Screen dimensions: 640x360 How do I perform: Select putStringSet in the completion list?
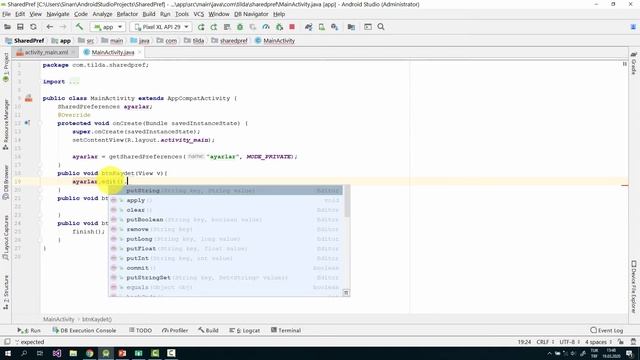[226, 278]
